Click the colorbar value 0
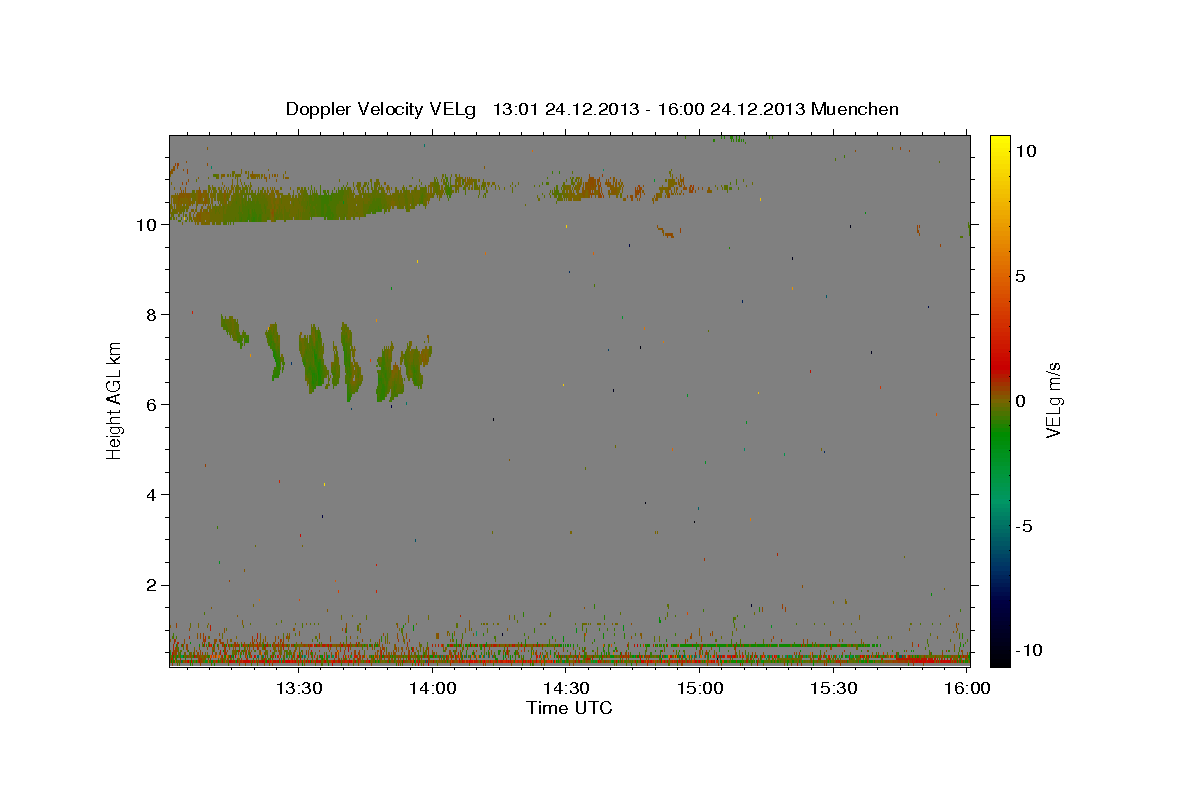This screenshot has width=1200, height=800. tap(1020, 401)
